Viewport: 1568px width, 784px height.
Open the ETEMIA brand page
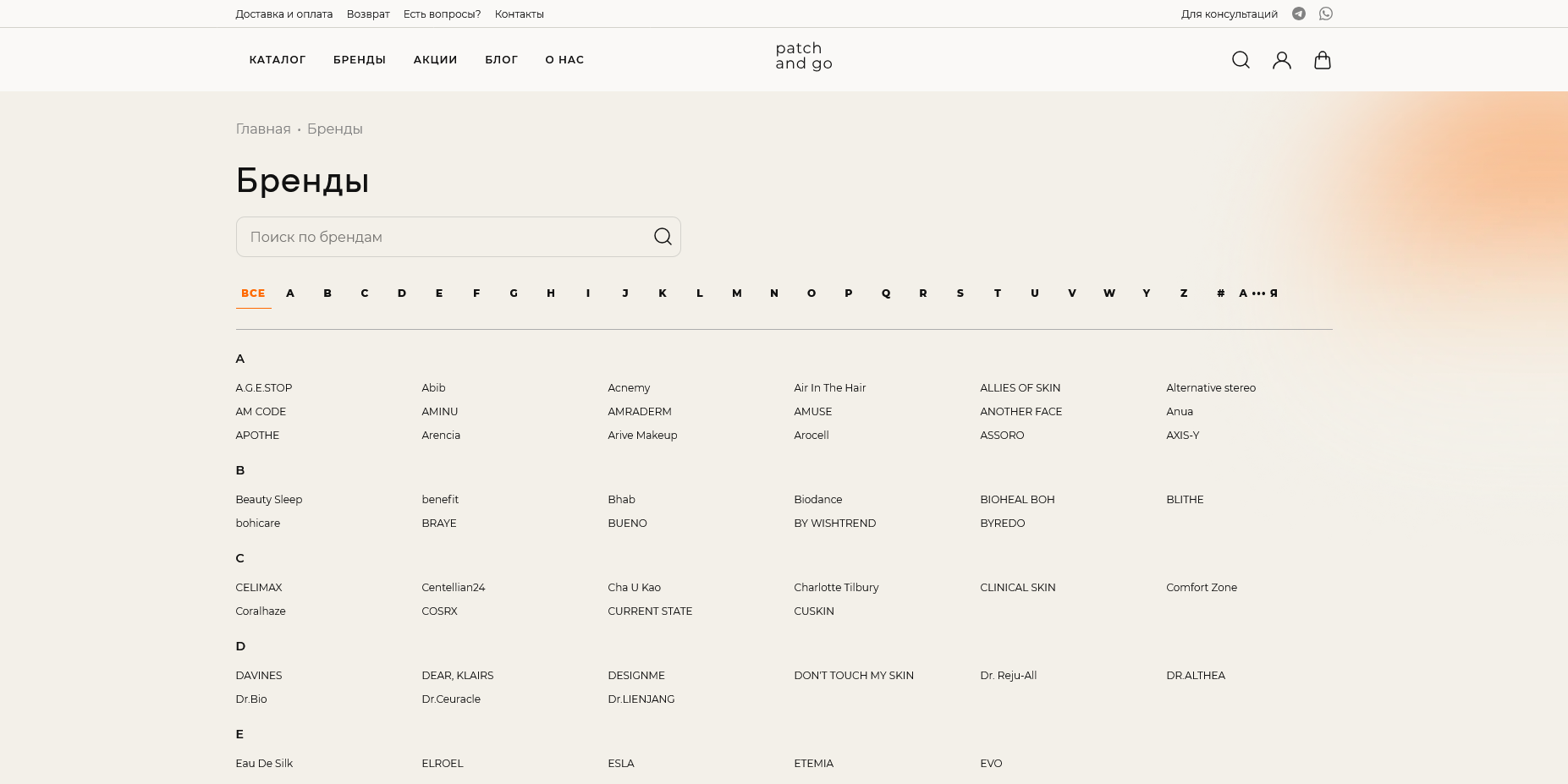pos(814,764)
